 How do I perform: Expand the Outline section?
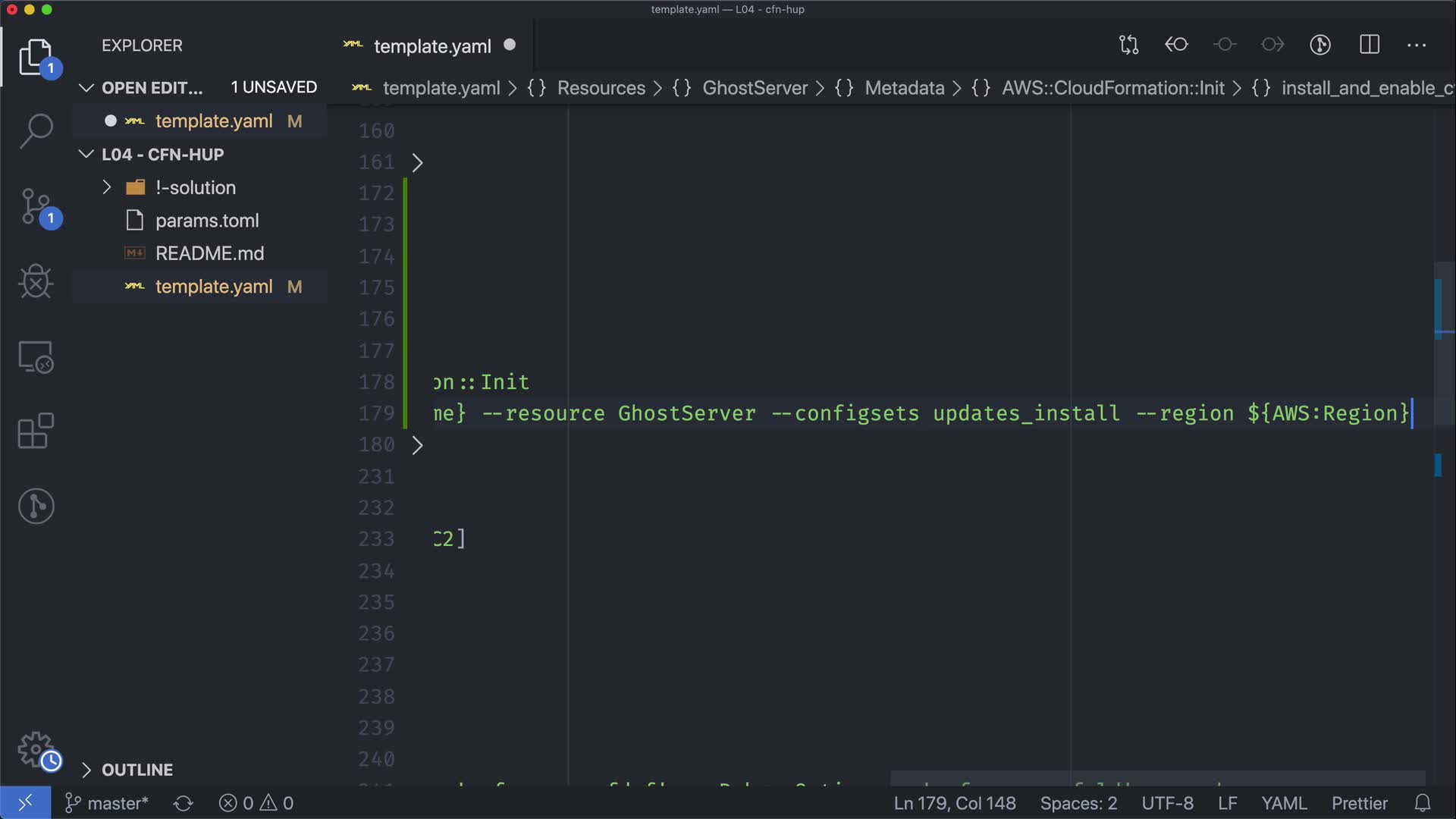point(86,770)
